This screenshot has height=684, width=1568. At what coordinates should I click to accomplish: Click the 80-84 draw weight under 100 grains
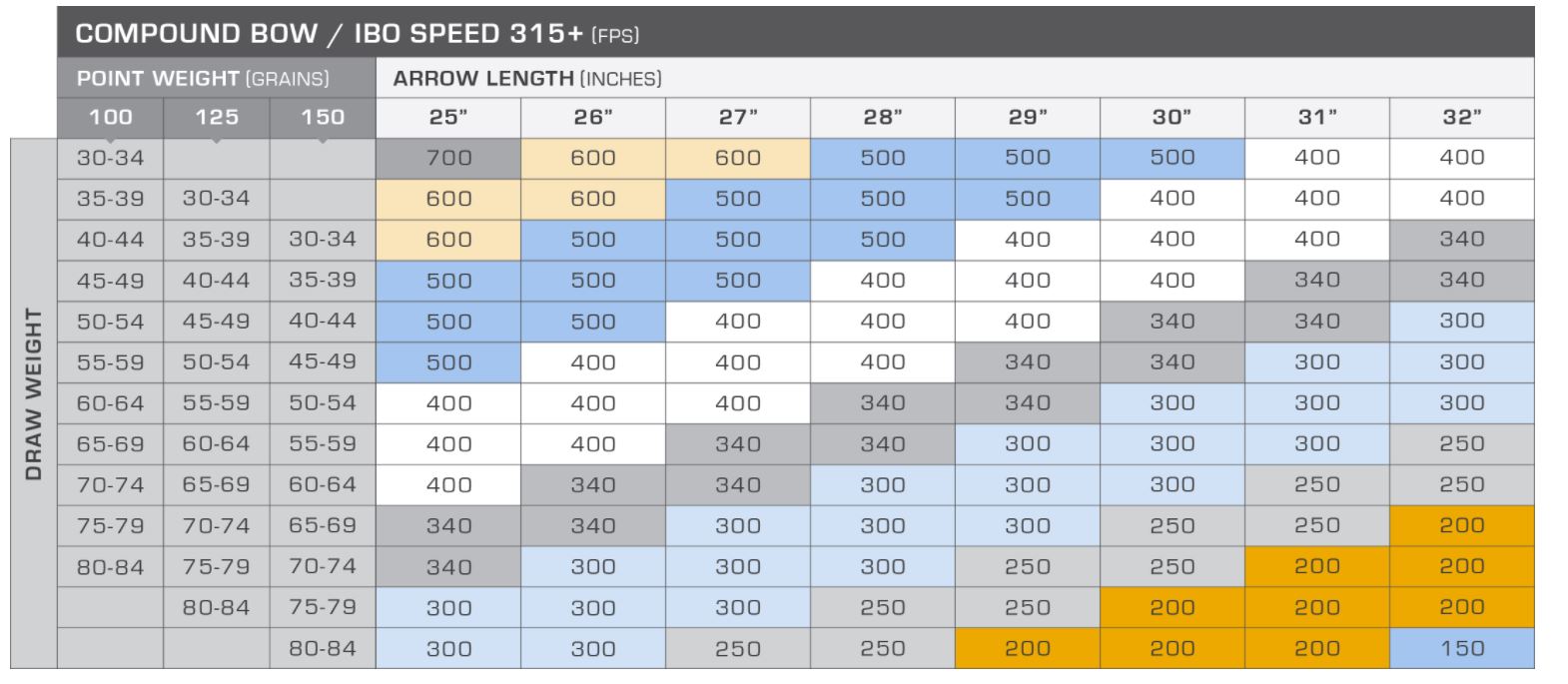[x=110, y=567]
